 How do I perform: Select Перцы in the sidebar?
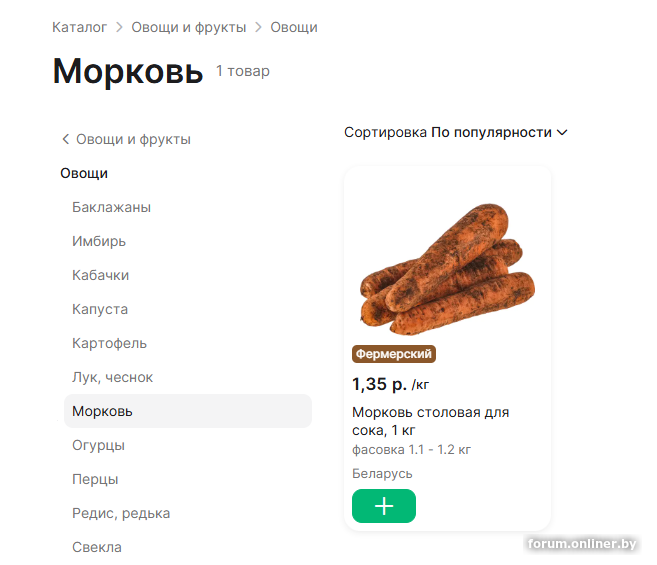[x=95, y=479]
